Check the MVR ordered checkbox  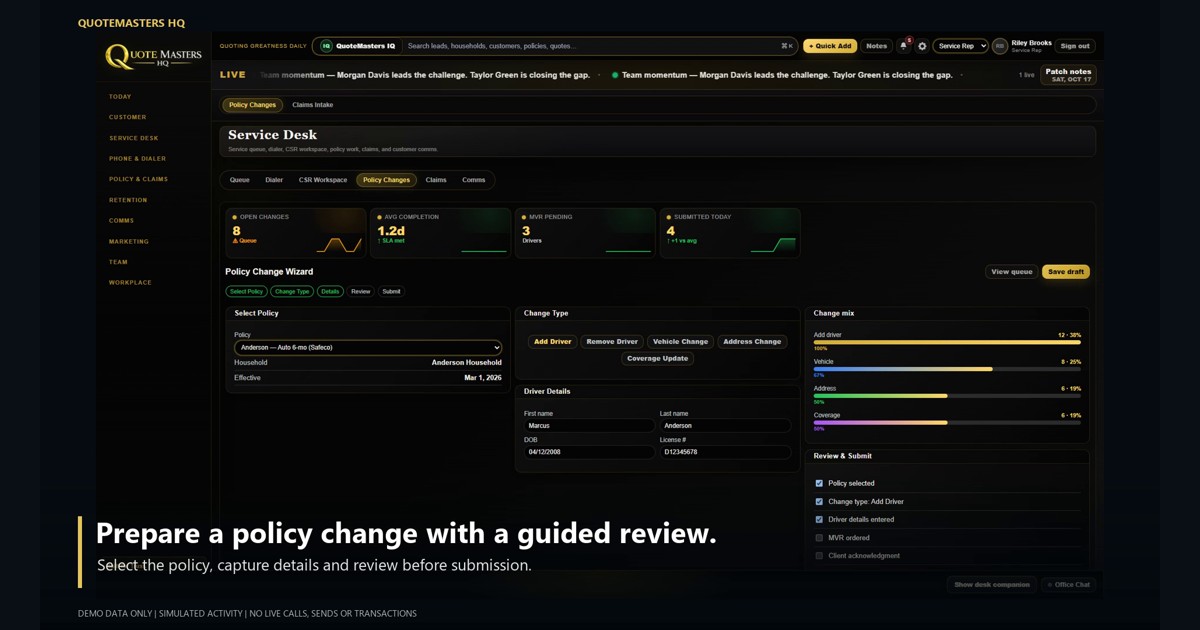point(819,538)
